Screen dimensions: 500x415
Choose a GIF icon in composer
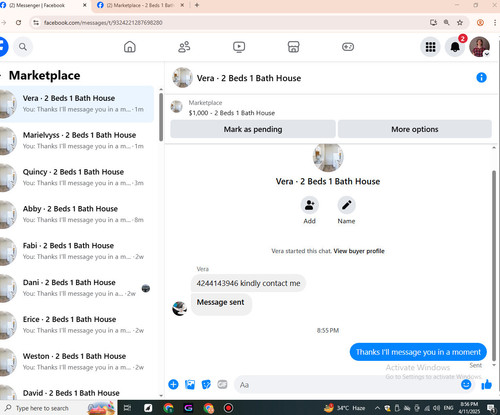point(222,384)
